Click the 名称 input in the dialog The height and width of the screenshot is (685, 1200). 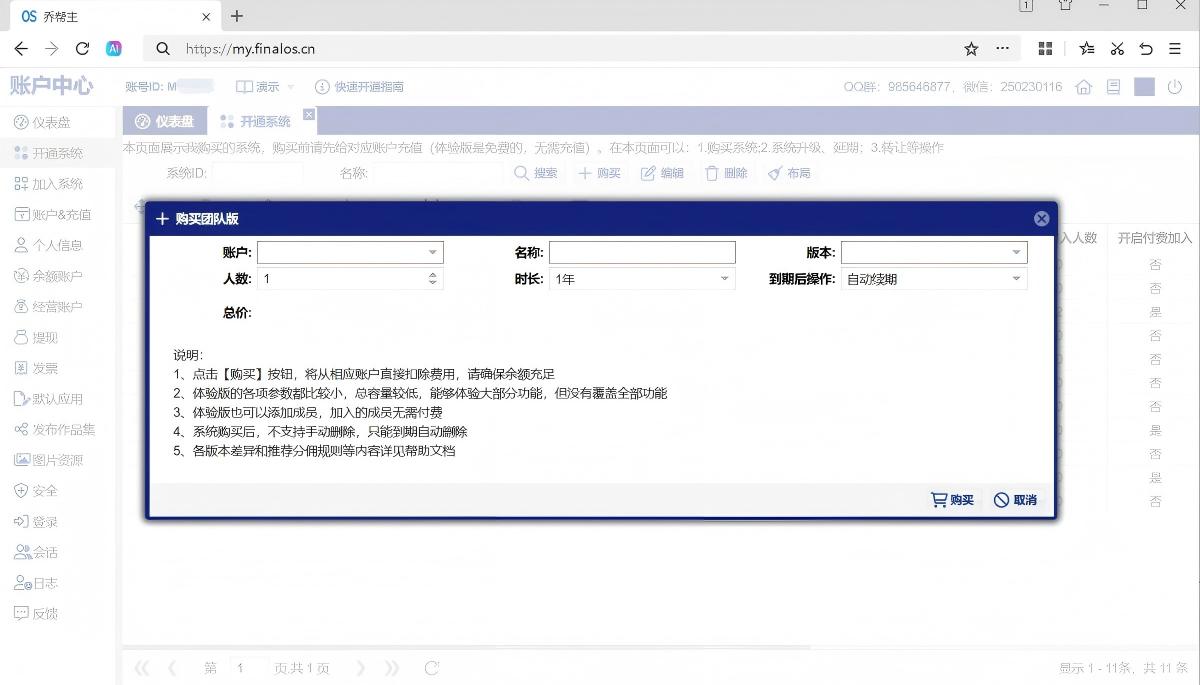point(642,253)
